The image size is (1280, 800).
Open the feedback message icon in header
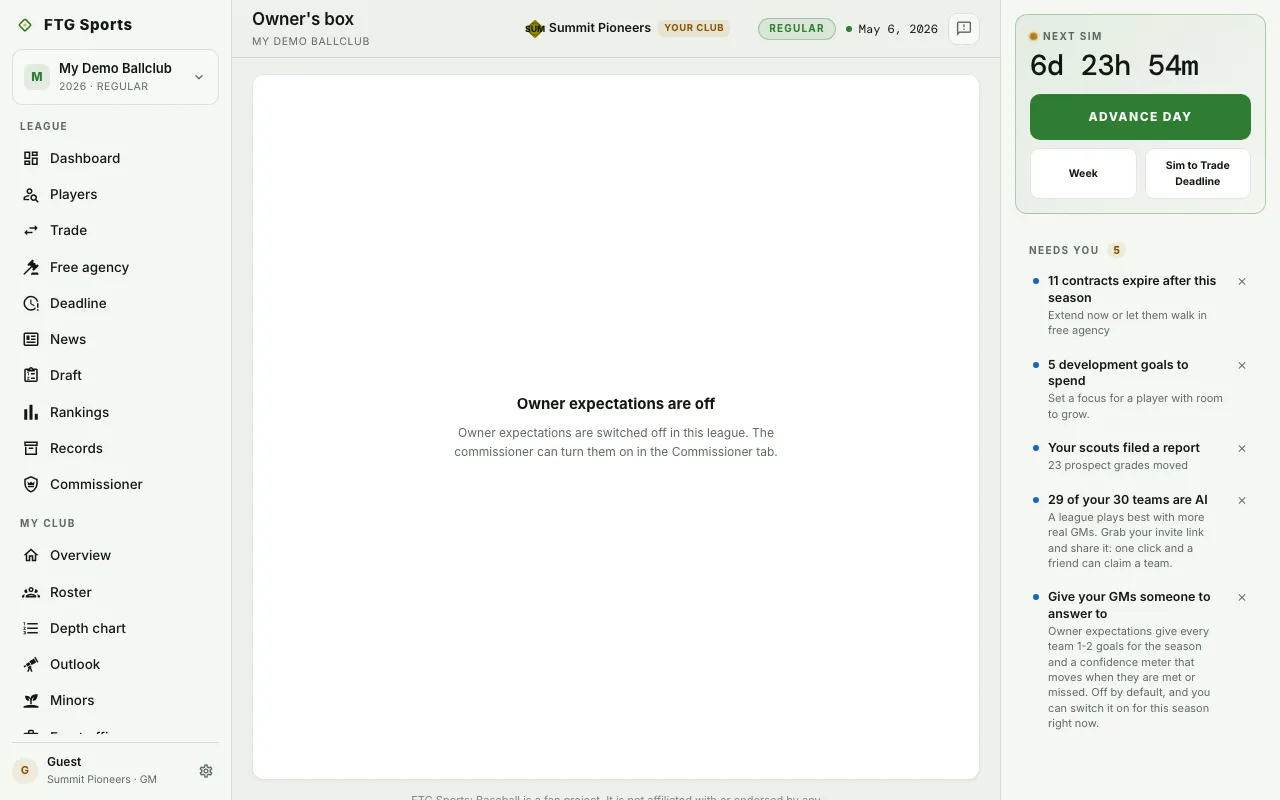964,29
